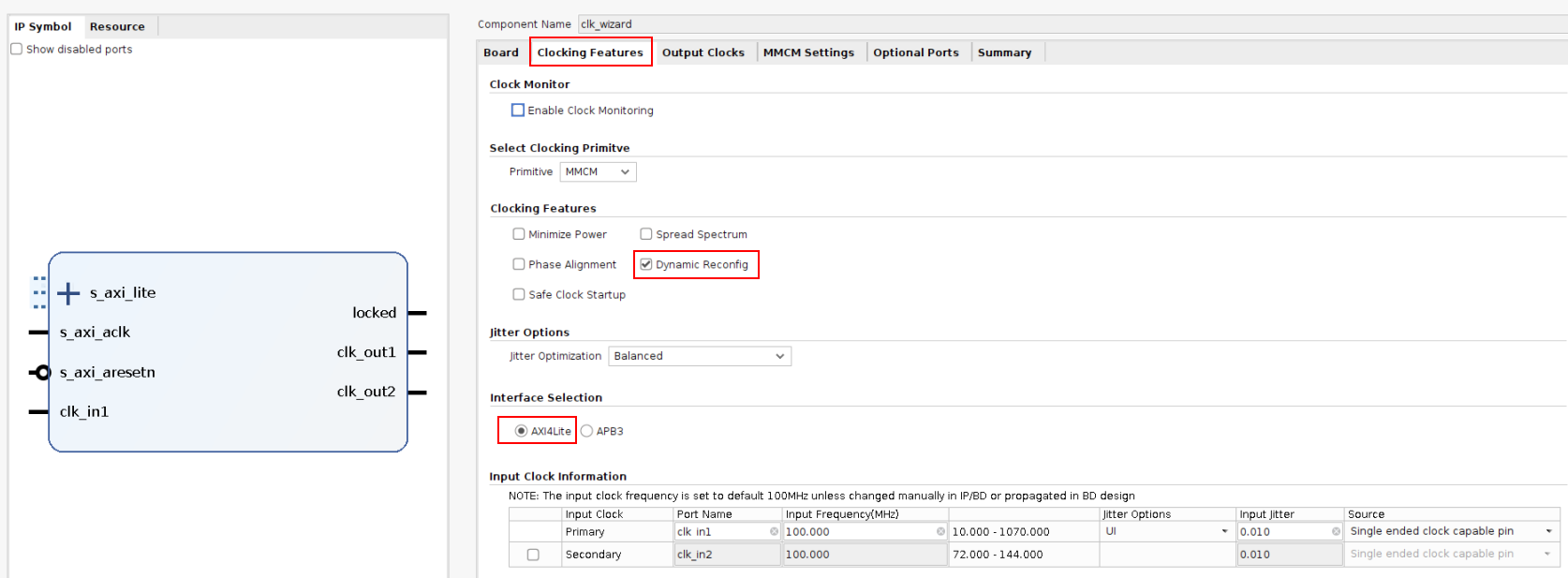Image resolution: width=1568 pixels, height=578 pixels.
Task: Click the Port Name column header
Action: pyautogui.click(x=728, y=514)
